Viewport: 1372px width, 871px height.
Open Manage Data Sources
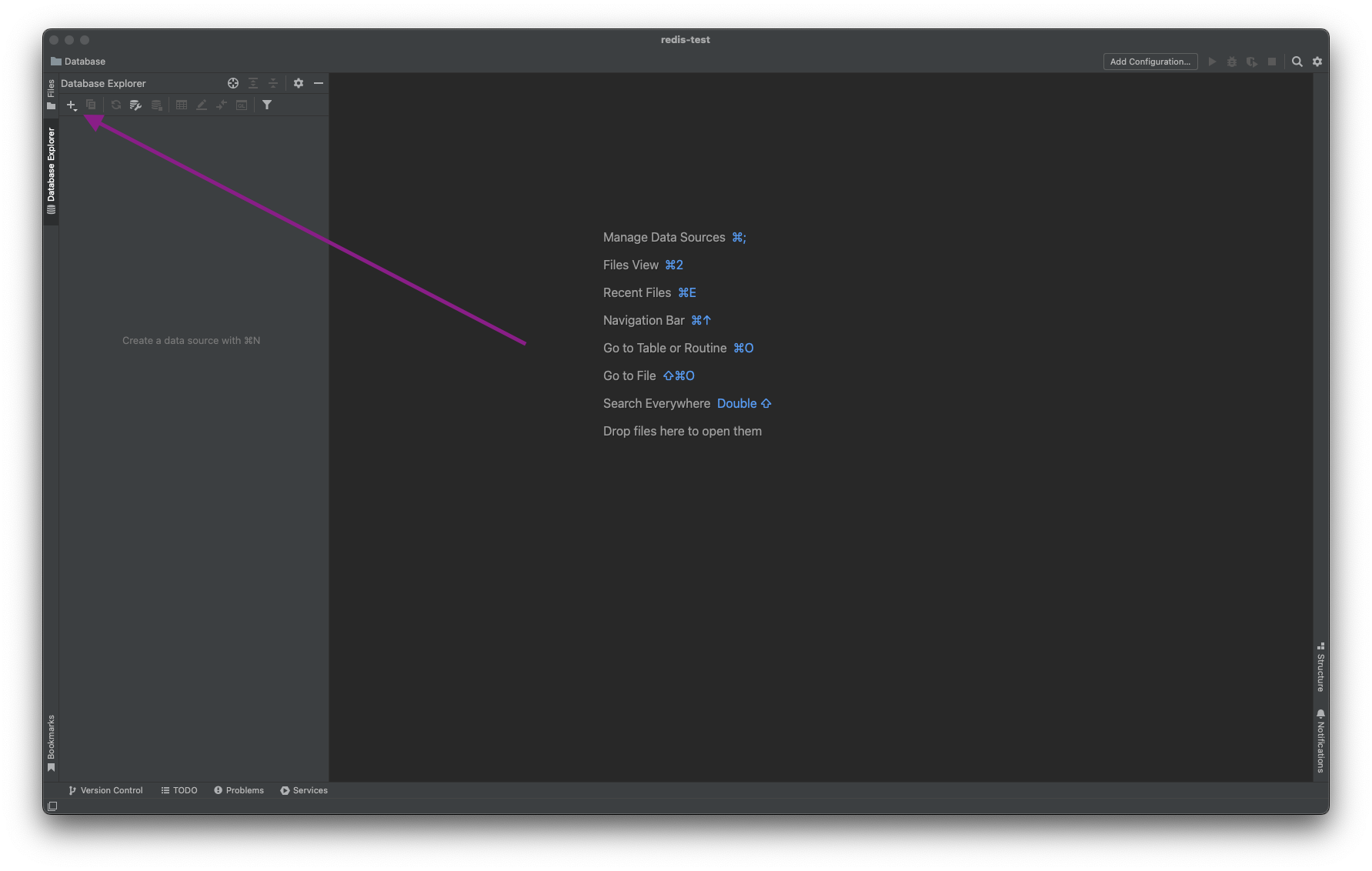coord(663,237)
